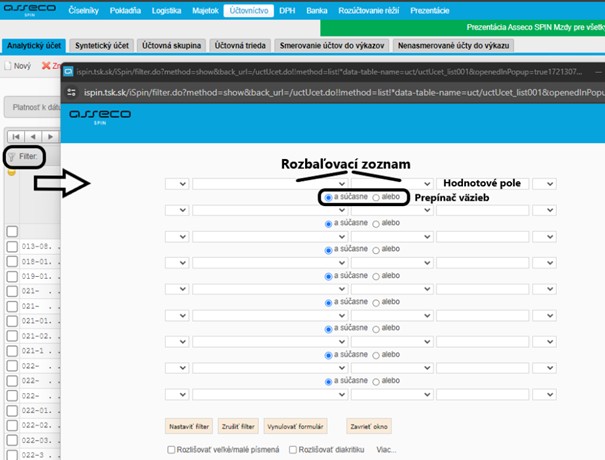Open first row's leftmost dropdown
605x460 pixels.
pyautogui.click(x=176, y=183)
